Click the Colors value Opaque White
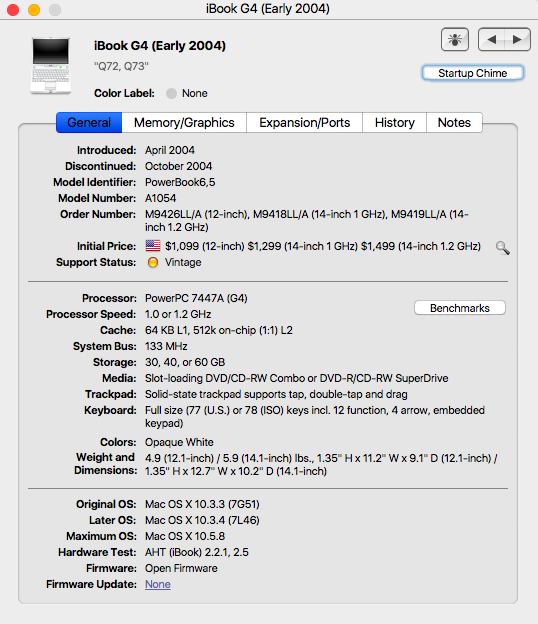The width and height of the screenshot is (538, 624). pos(179,442)
